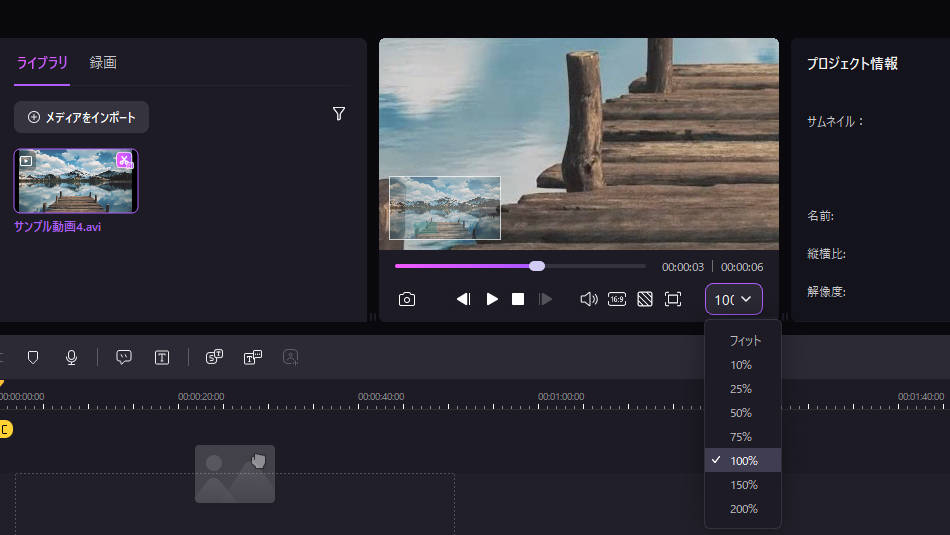Open the preview zoom level dropdown

click(733, 299)
